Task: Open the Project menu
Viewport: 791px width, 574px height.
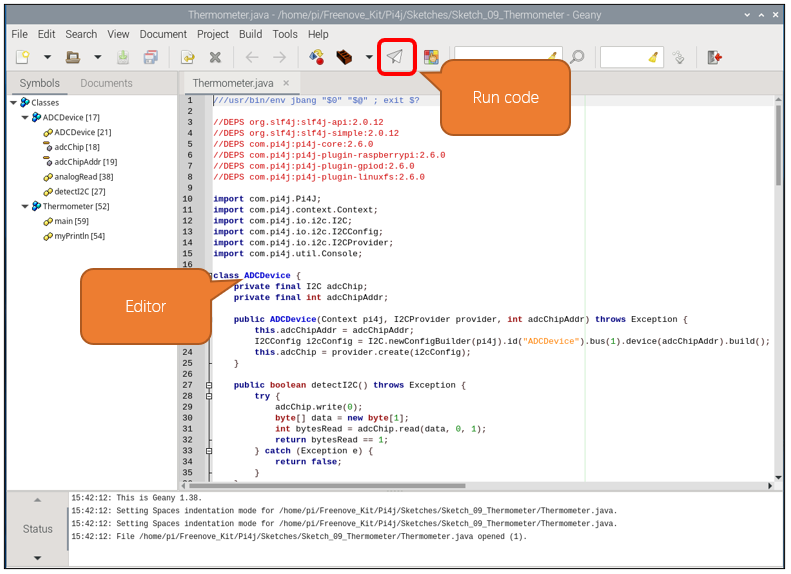Action: (x=213, y=34)
